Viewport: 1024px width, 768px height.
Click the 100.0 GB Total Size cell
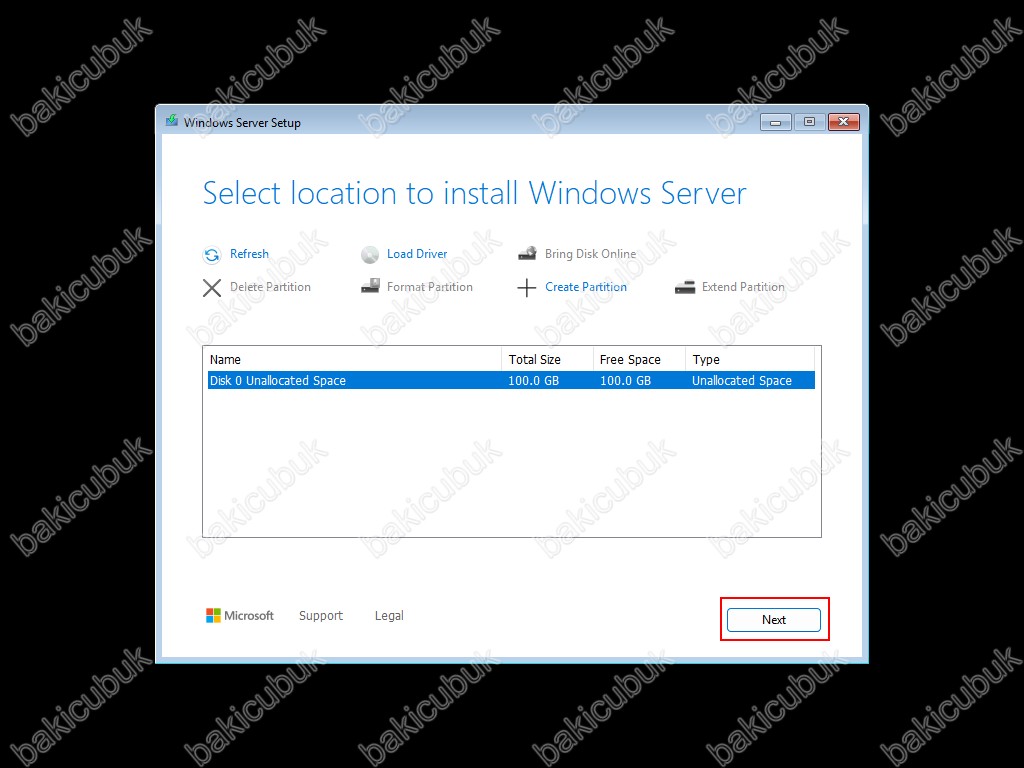click(x=534, y=380)
